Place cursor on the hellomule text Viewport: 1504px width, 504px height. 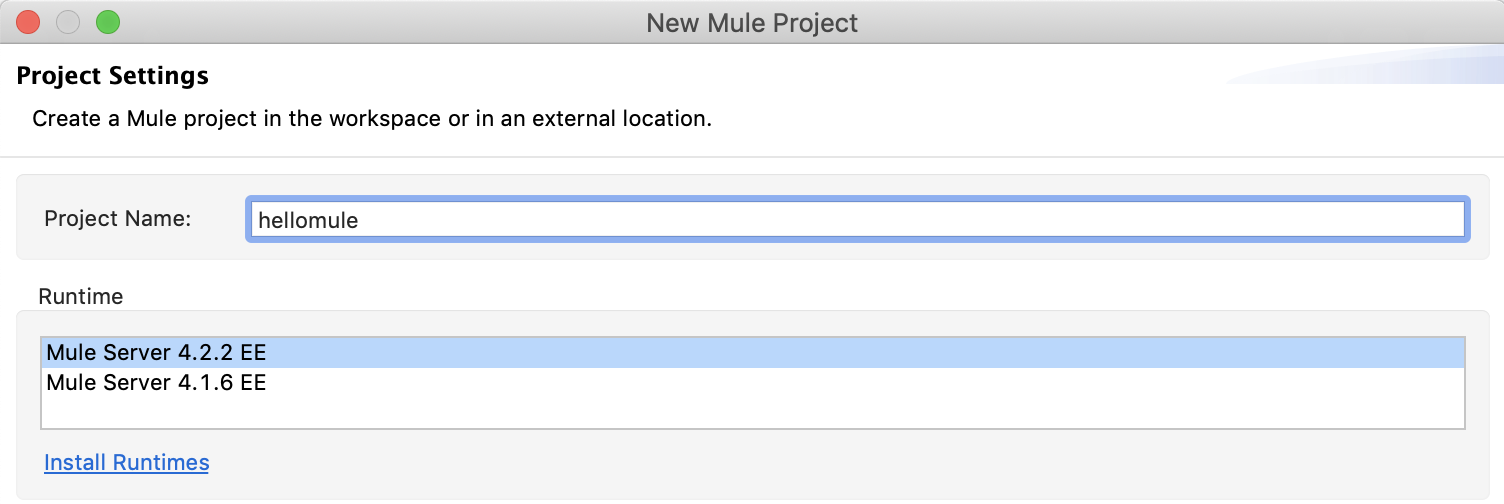(308, 220)
